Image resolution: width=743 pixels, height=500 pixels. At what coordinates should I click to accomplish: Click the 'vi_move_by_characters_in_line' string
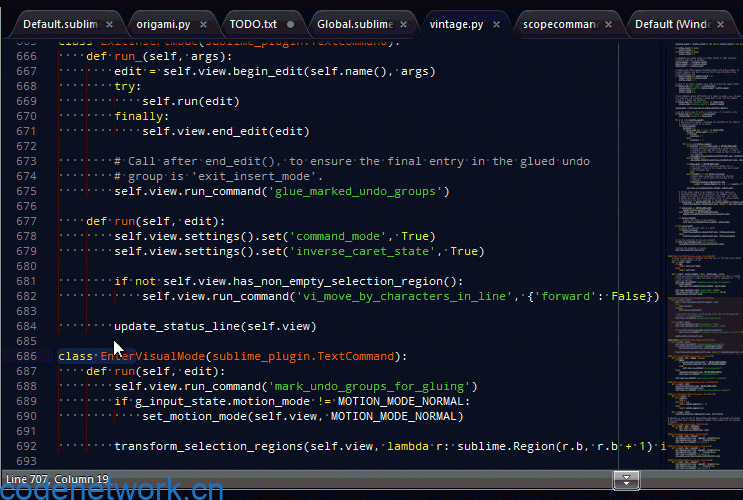pyautogui.click(x=404, y=296)
